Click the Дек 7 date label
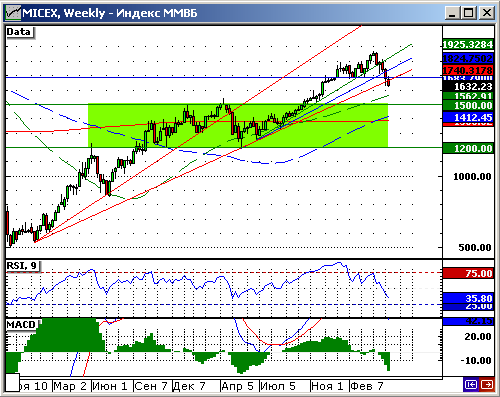The image size is (500, 397). (189, 386)
